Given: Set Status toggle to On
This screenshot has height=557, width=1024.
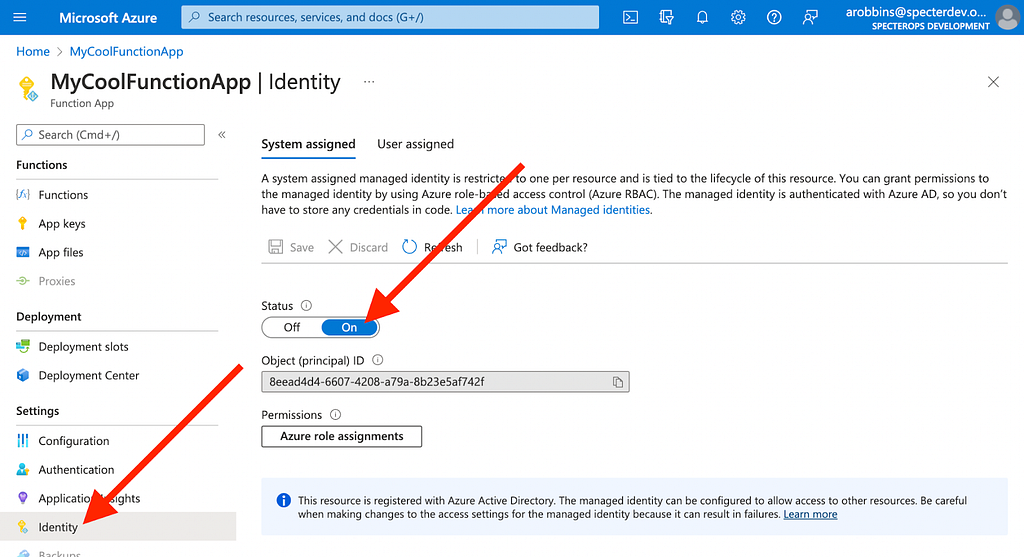Looking at the screenshot, I should pyautogui.click(x=349, y=327).
